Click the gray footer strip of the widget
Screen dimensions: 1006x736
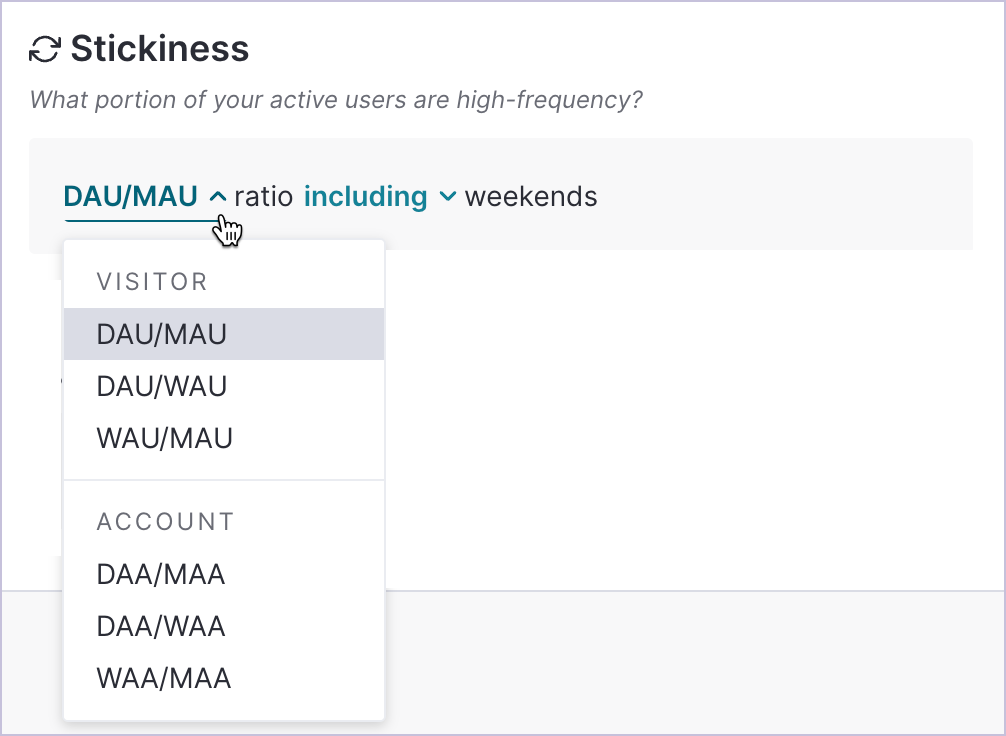(x=693, y=661)
